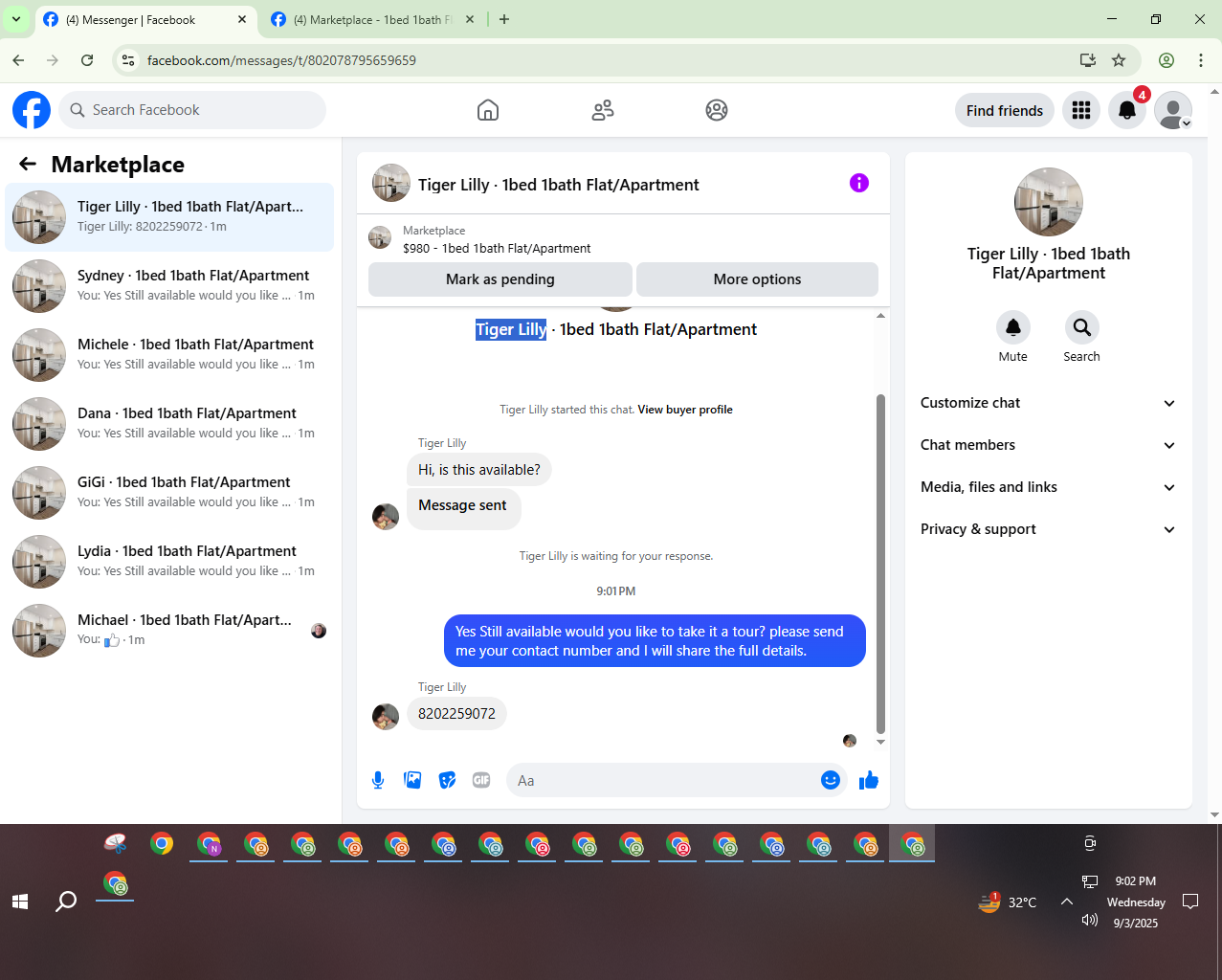Open the Windows notification center icon
This screenshot has height=980, width=1222.
pyautogui.click(x=1190, y=902)
